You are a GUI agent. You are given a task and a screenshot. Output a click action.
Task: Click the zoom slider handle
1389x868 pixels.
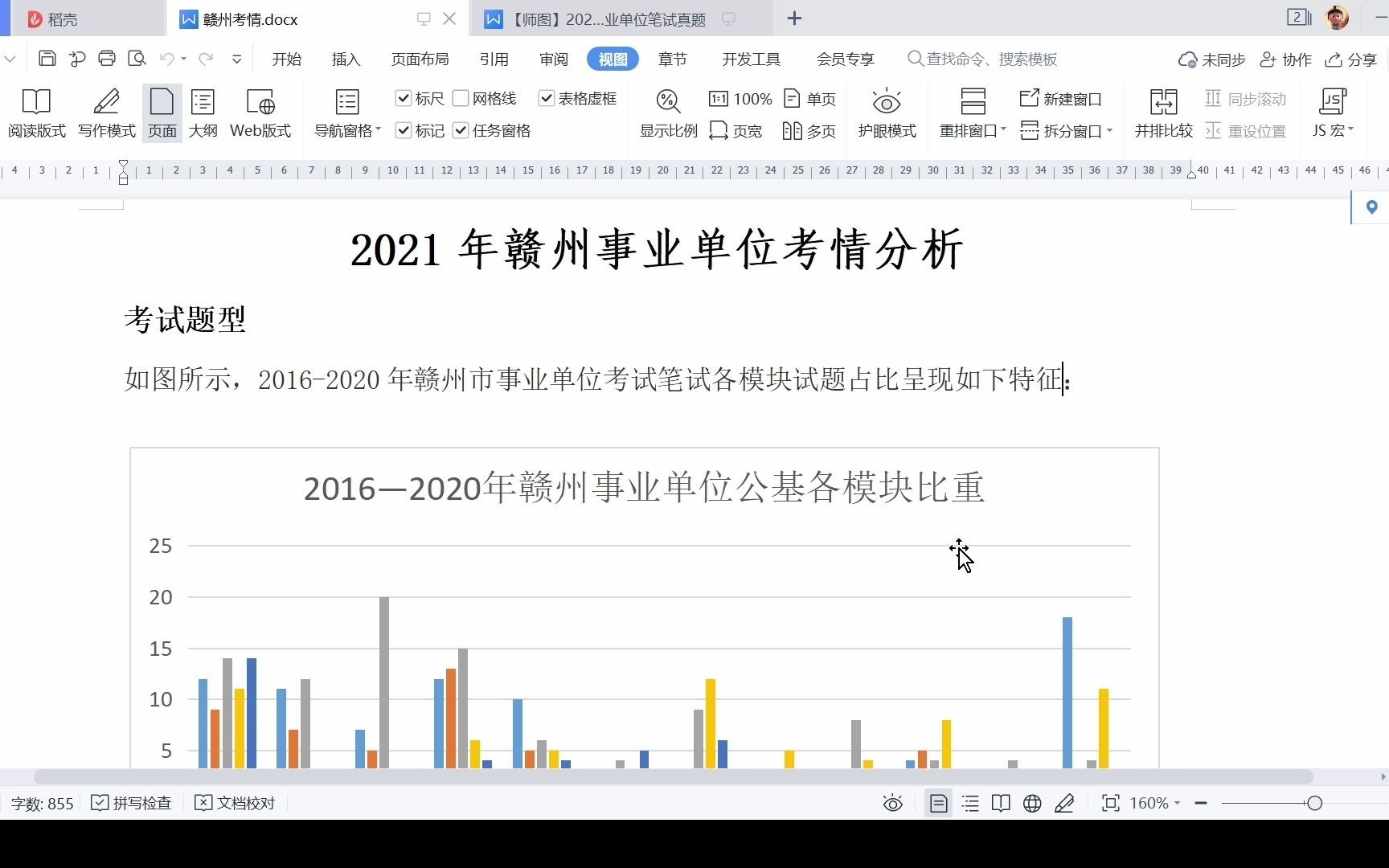click(x=1314, y=803)
